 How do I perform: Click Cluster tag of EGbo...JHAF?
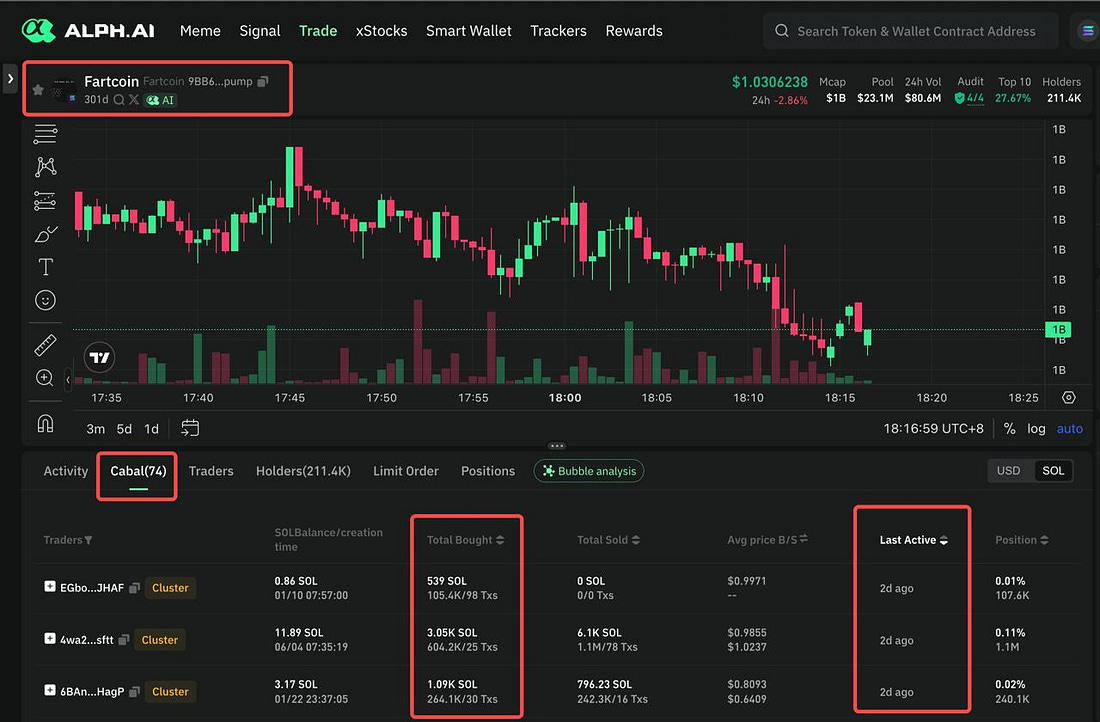[170, 588]
